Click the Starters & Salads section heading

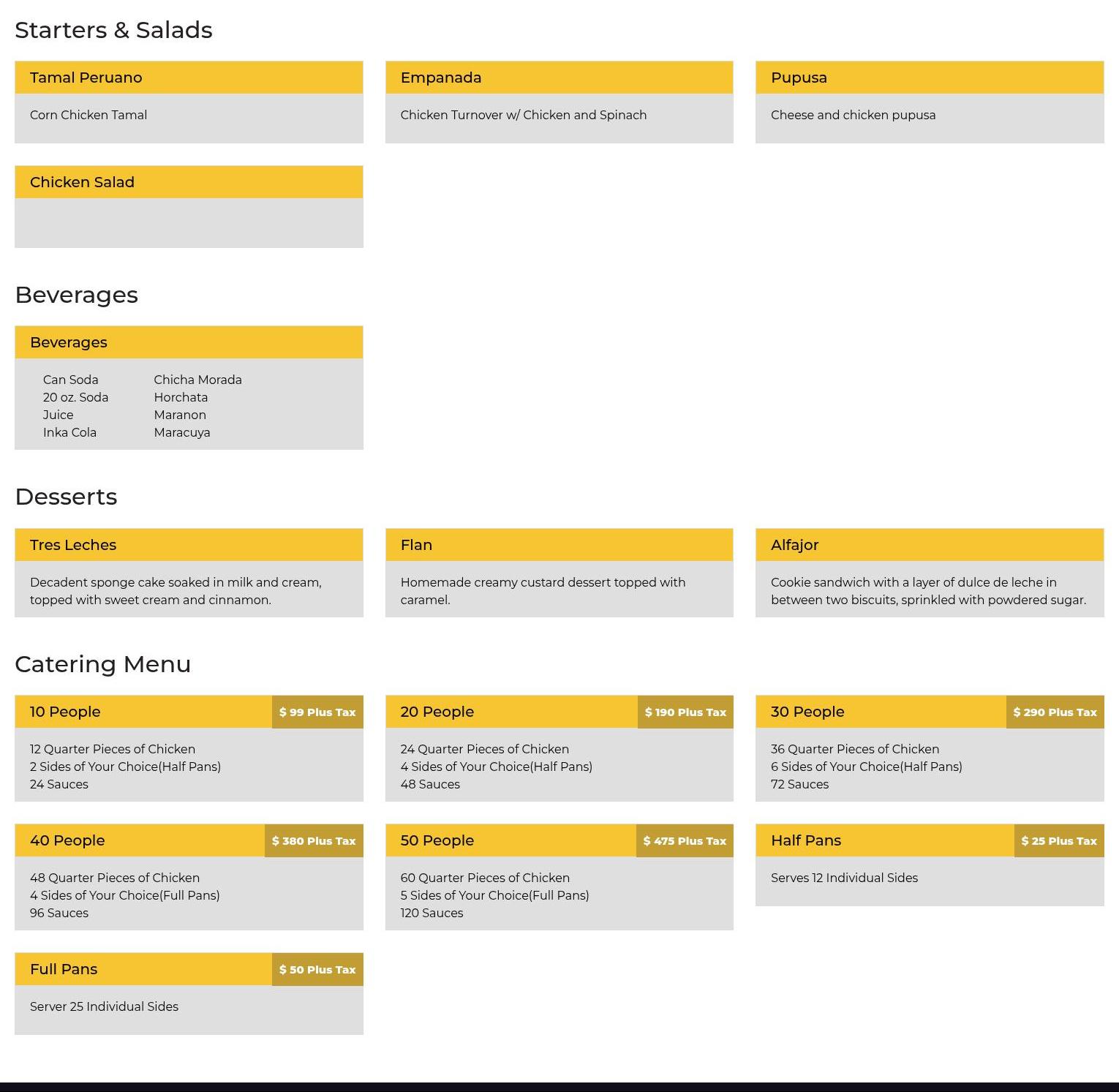point(114,30)
